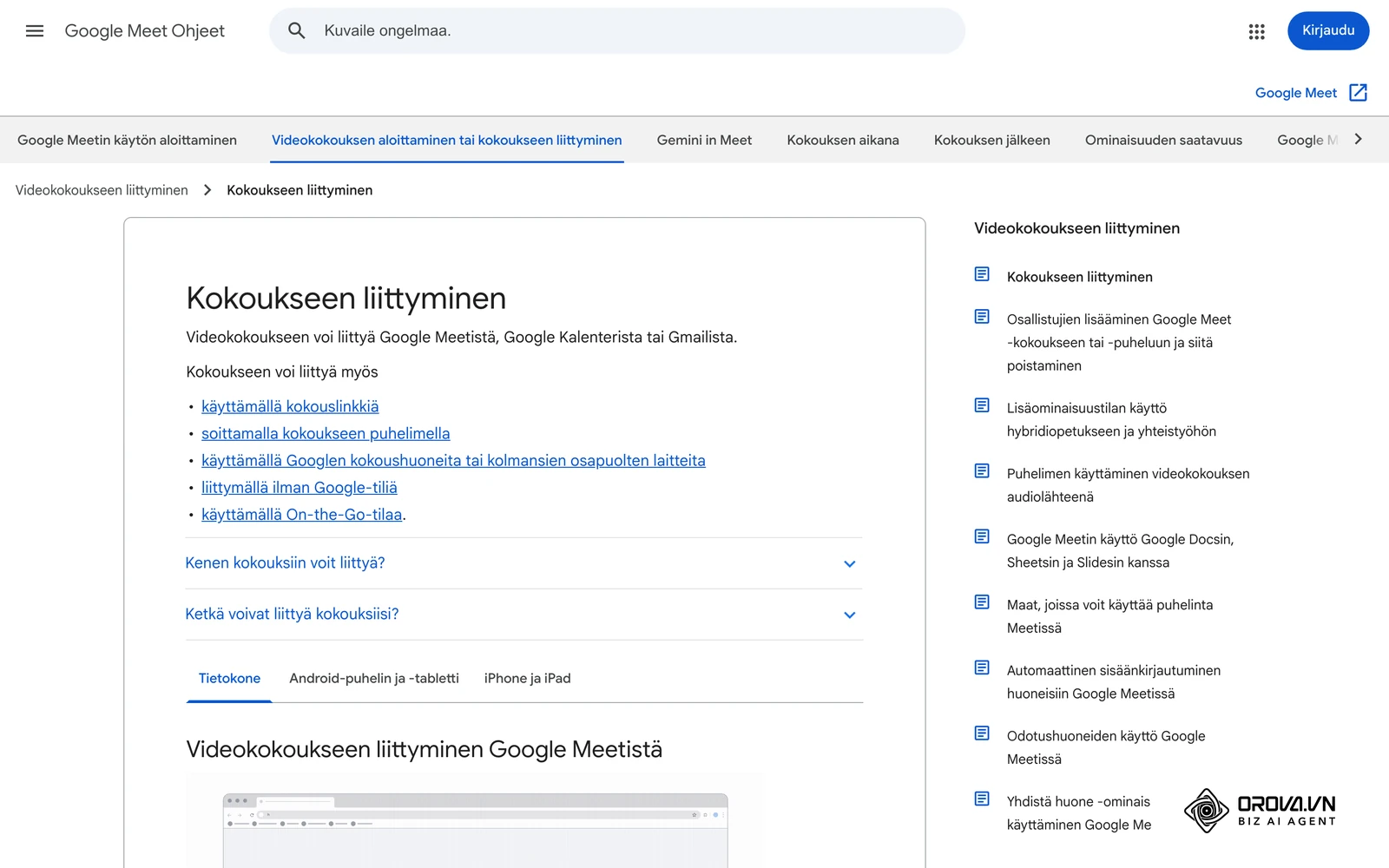Click the search magnifier icon
This screenshot has width=1389, height=868.
[x=297, y=31]
